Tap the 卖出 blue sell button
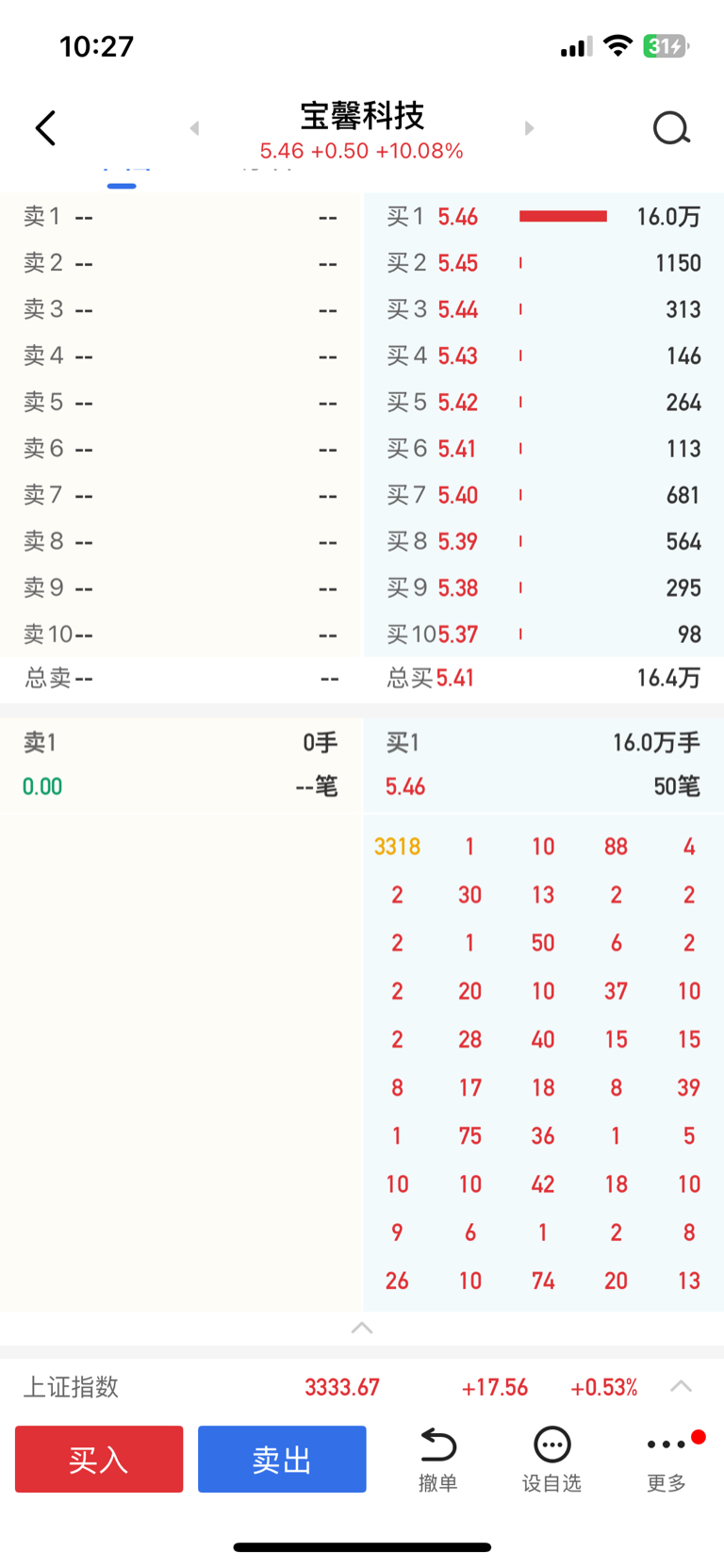This screenshot has width=724, height=1568. tap(282, 1459)
